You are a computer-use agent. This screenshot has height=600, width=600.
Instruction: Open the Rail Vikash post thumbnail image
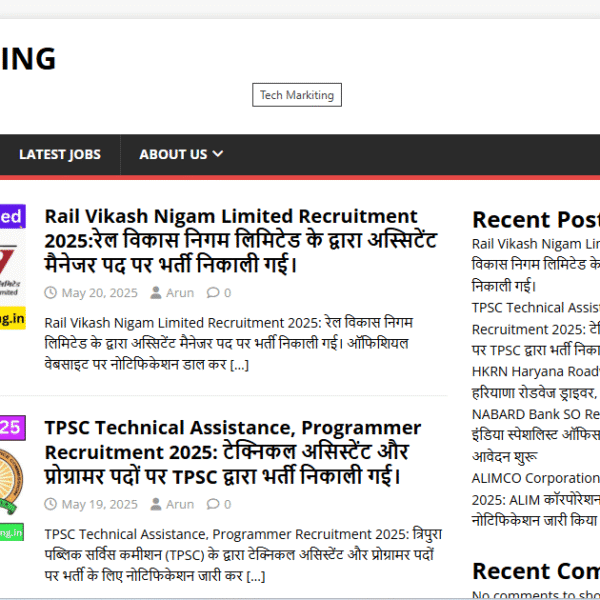point(13,267)
